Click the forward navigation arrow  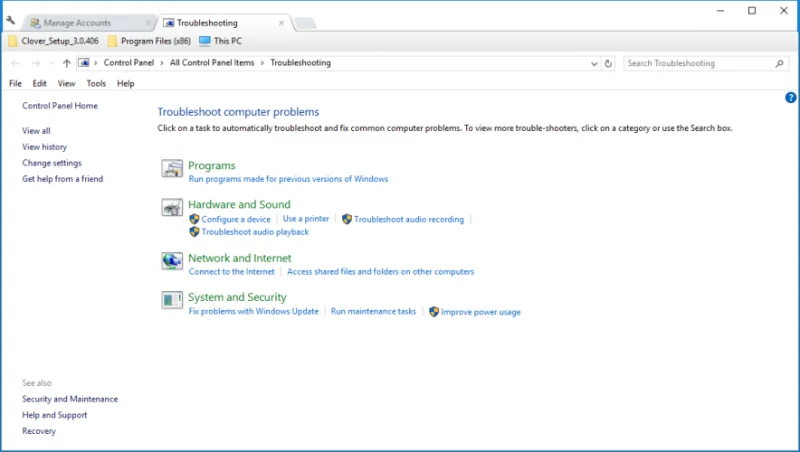[x=36, y=63]
